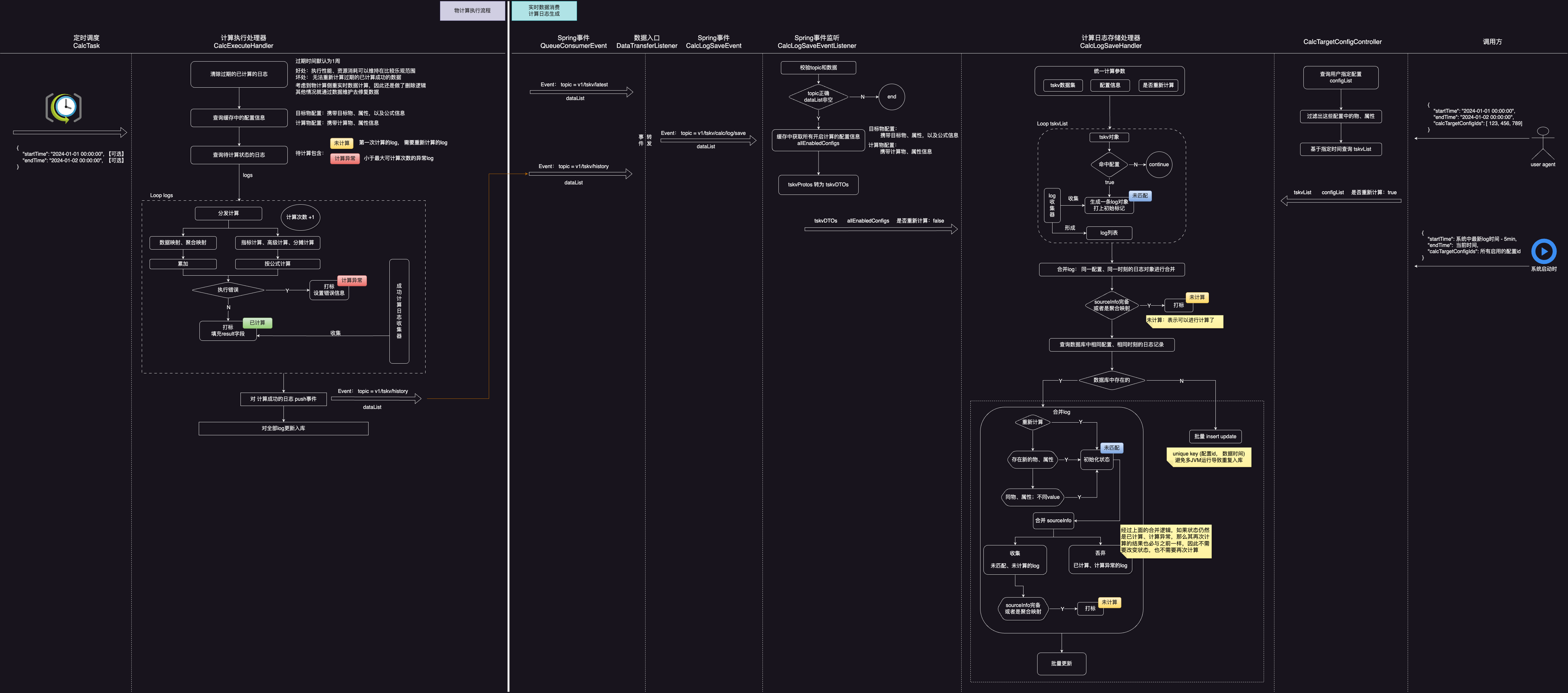
Task: Click the clock timer icon under CalcTask
Action: [64, 108]
